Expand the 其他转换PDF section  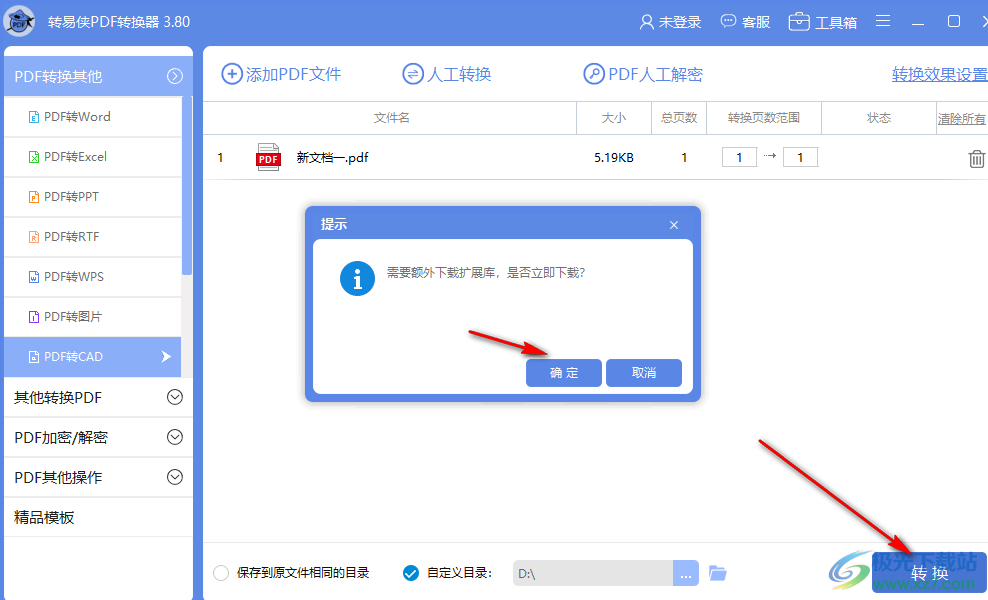coord(98,398)
